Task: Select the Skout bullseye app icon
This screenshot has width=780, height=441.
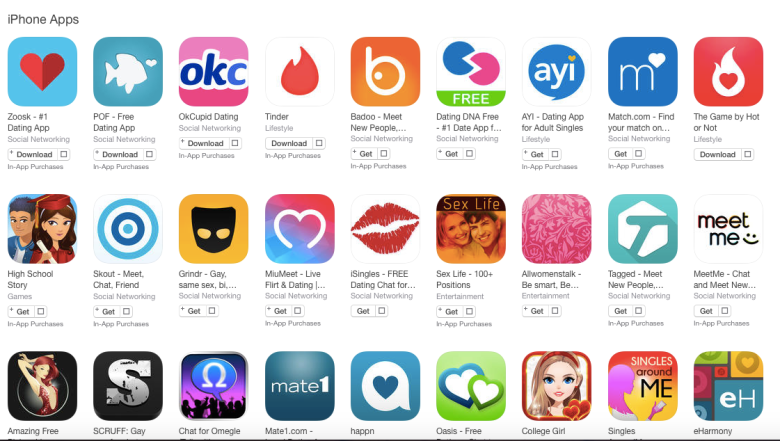Action: click(128, 229)
